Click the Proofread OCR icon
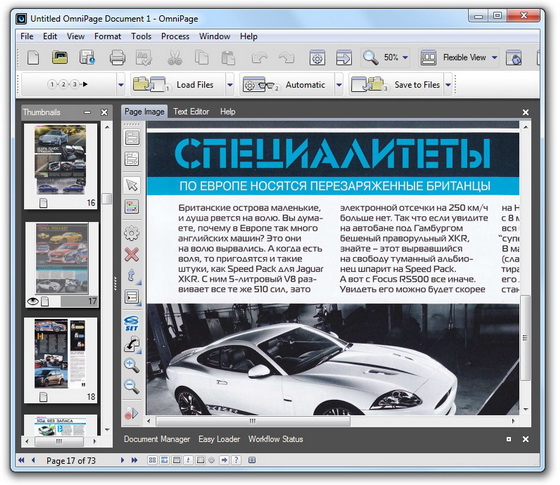Image resolution: width=560 pixels, height=485 pixels. (x=144, y=58)
